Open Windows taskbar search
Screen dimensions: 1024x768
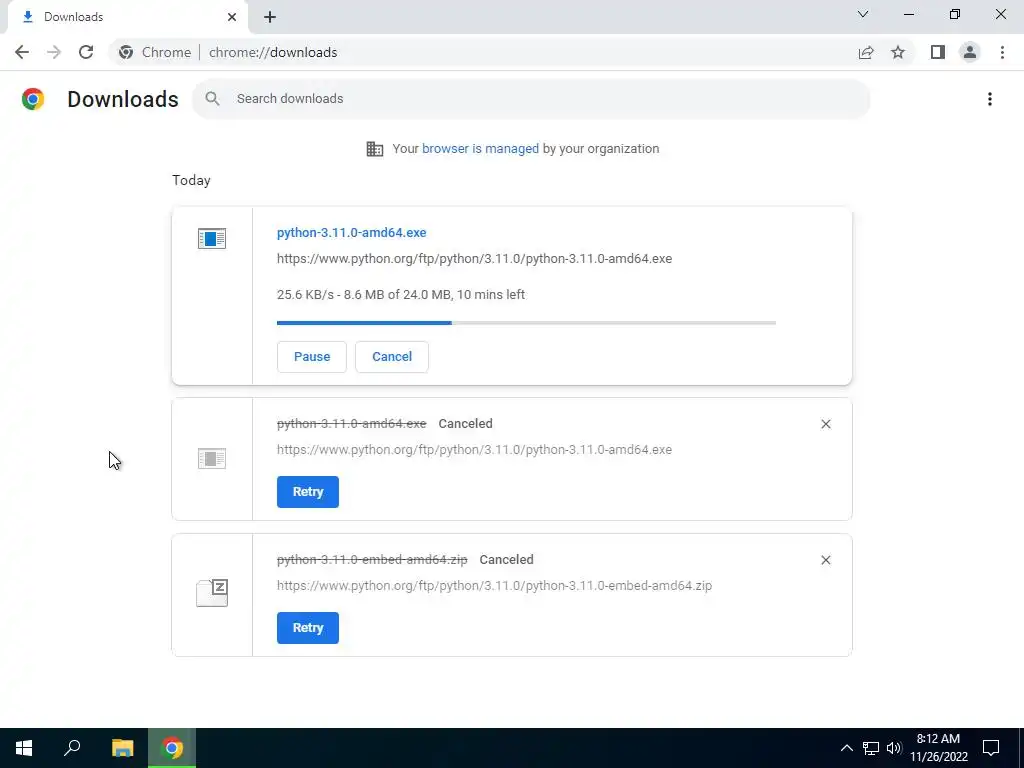point(72,748)
